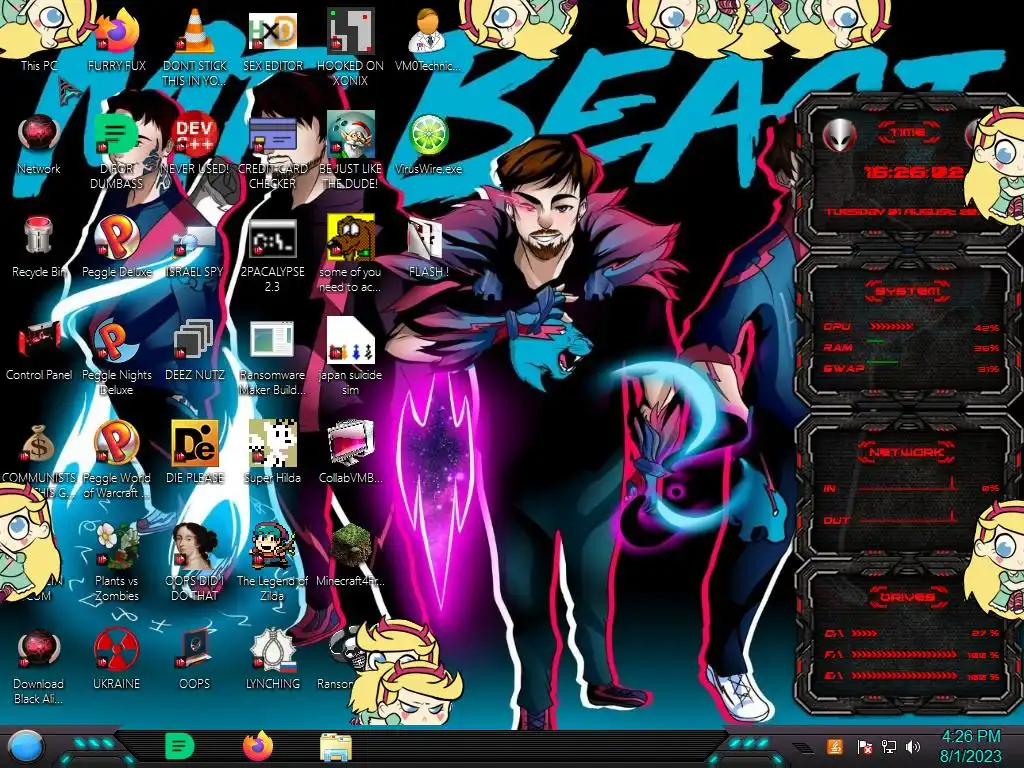
Task: Select the Download Black Ali... icon
Action: (39, 666)
